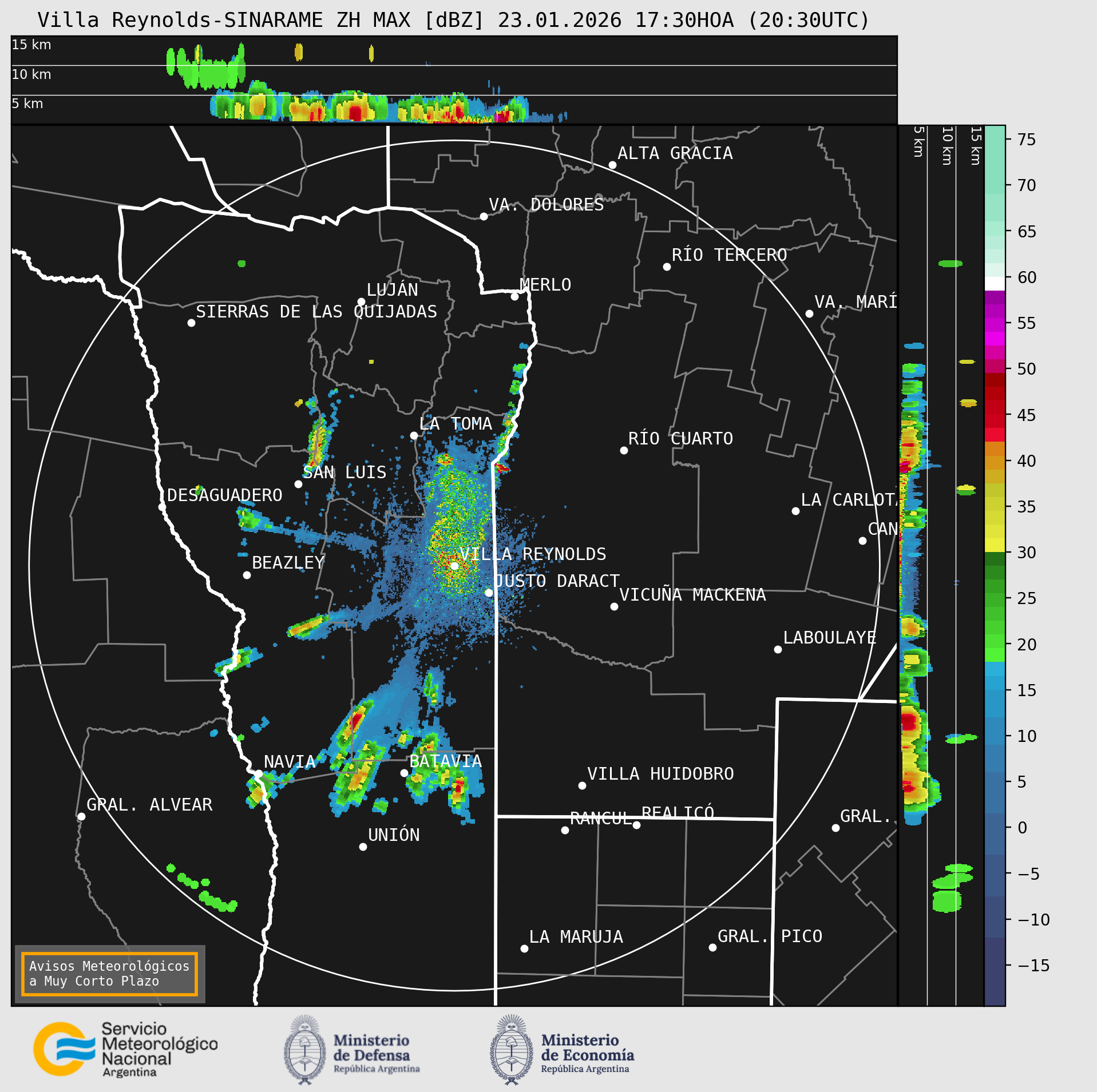This screenshot has width=1097, height=1092.
Task: Click the 15 km label in the top cross-section
Action: (x=31, y=45)
